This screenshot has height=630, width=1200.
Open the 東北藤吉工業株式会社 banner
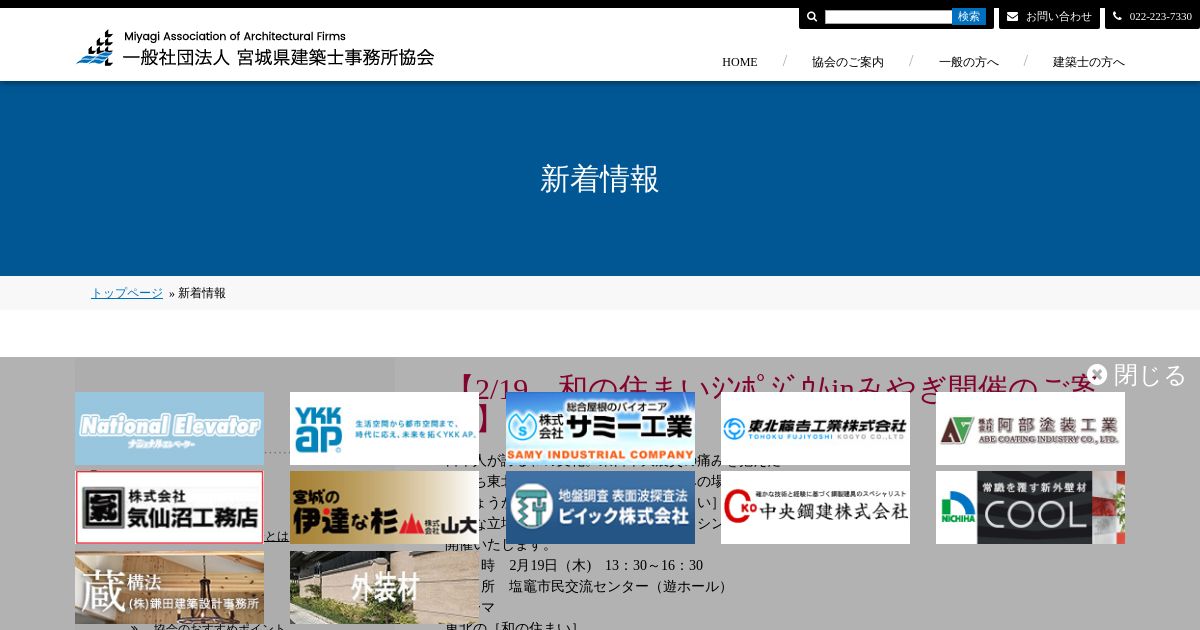point(815,428)
